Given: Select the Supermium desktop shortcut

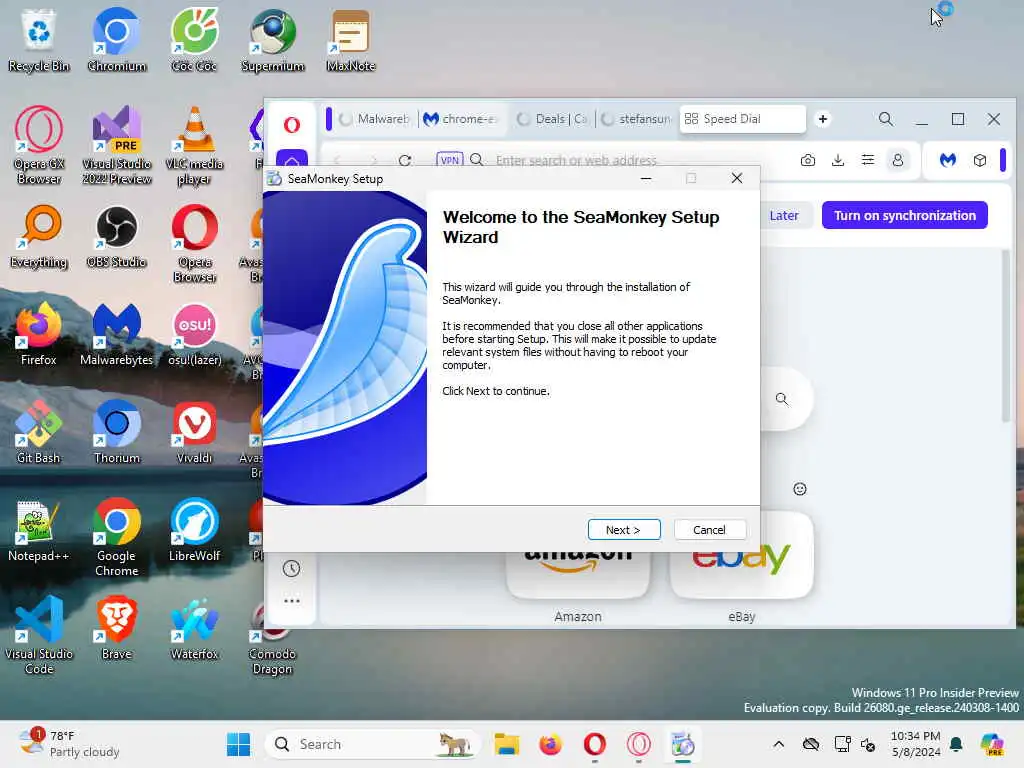Looking at the screenshot, I should [273, 40].
